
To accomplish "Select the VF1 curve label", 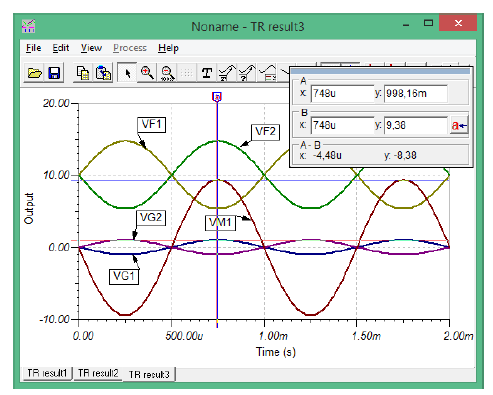I will (x=151, y=125).
